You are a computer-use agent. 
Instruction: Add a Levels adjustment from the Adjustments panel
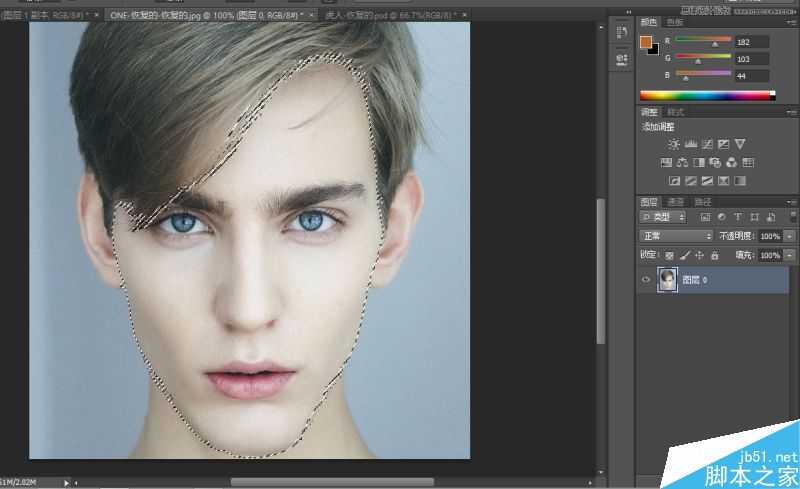point(690,145)
